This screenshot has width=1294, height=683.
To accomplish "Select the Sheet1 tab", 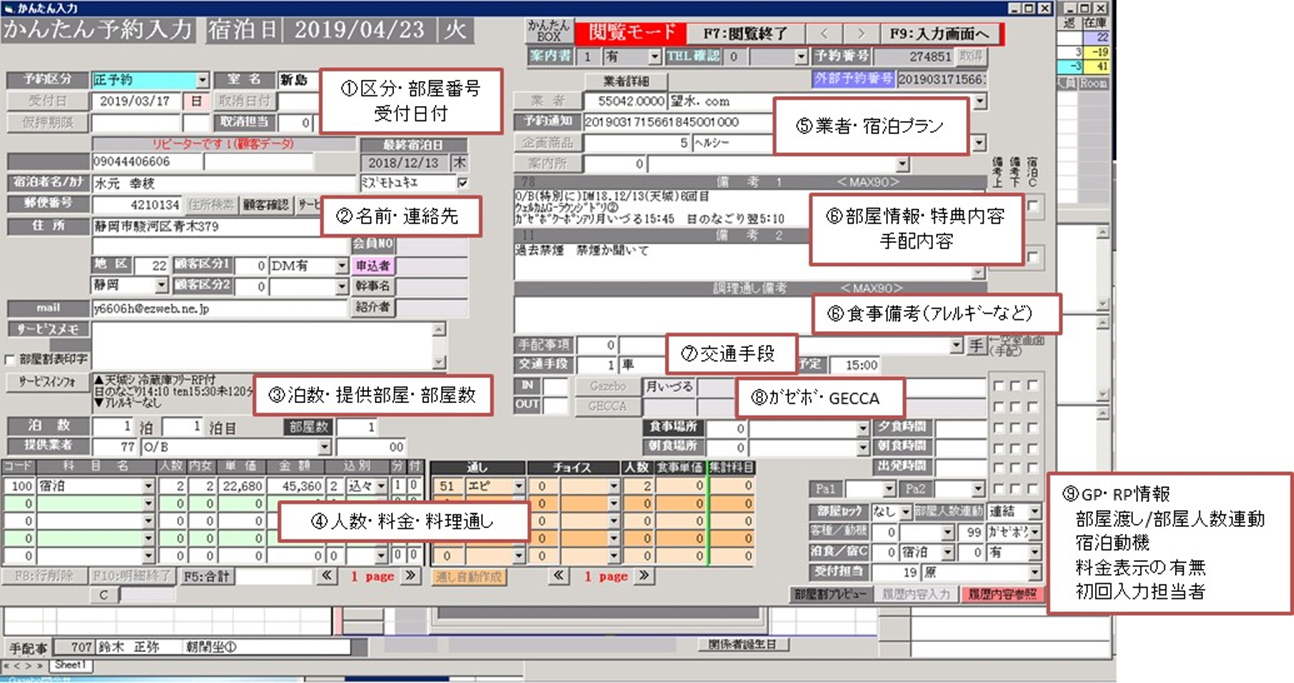I will pyautogui.click(x=70, y=665).
